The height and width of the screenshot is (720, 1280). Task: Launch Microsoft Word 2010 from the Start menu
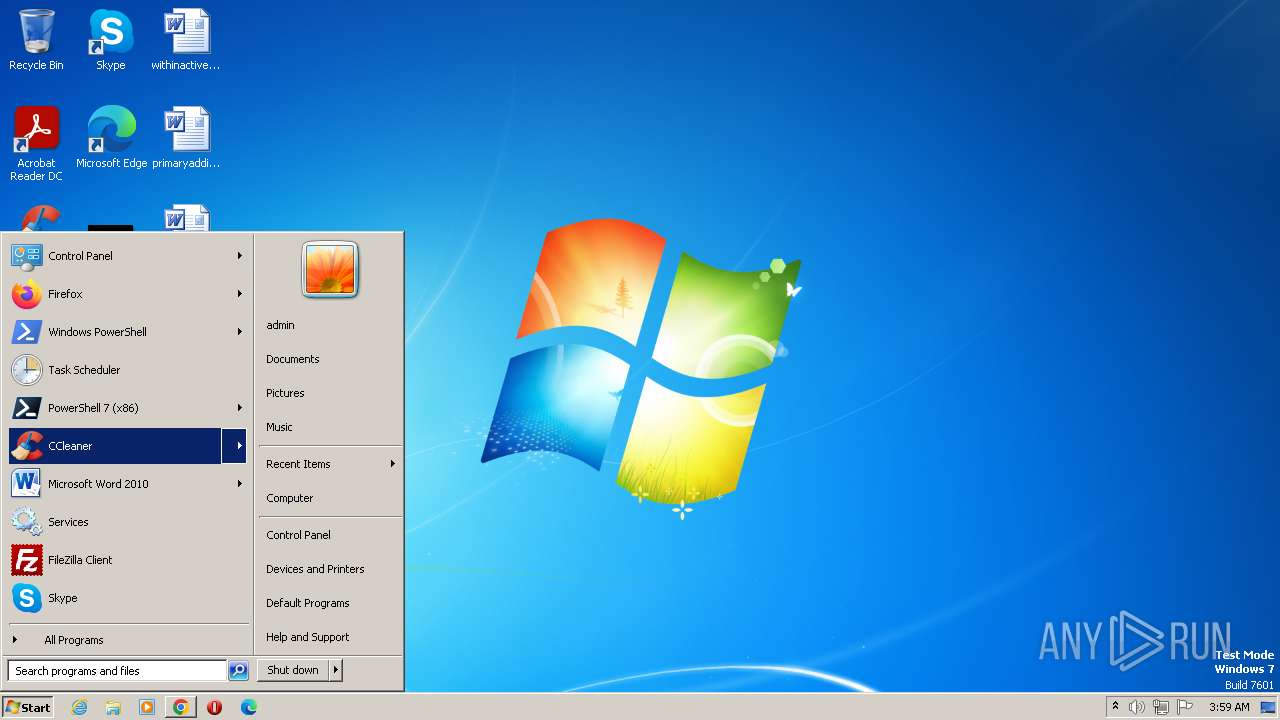(x=128, y=484)
